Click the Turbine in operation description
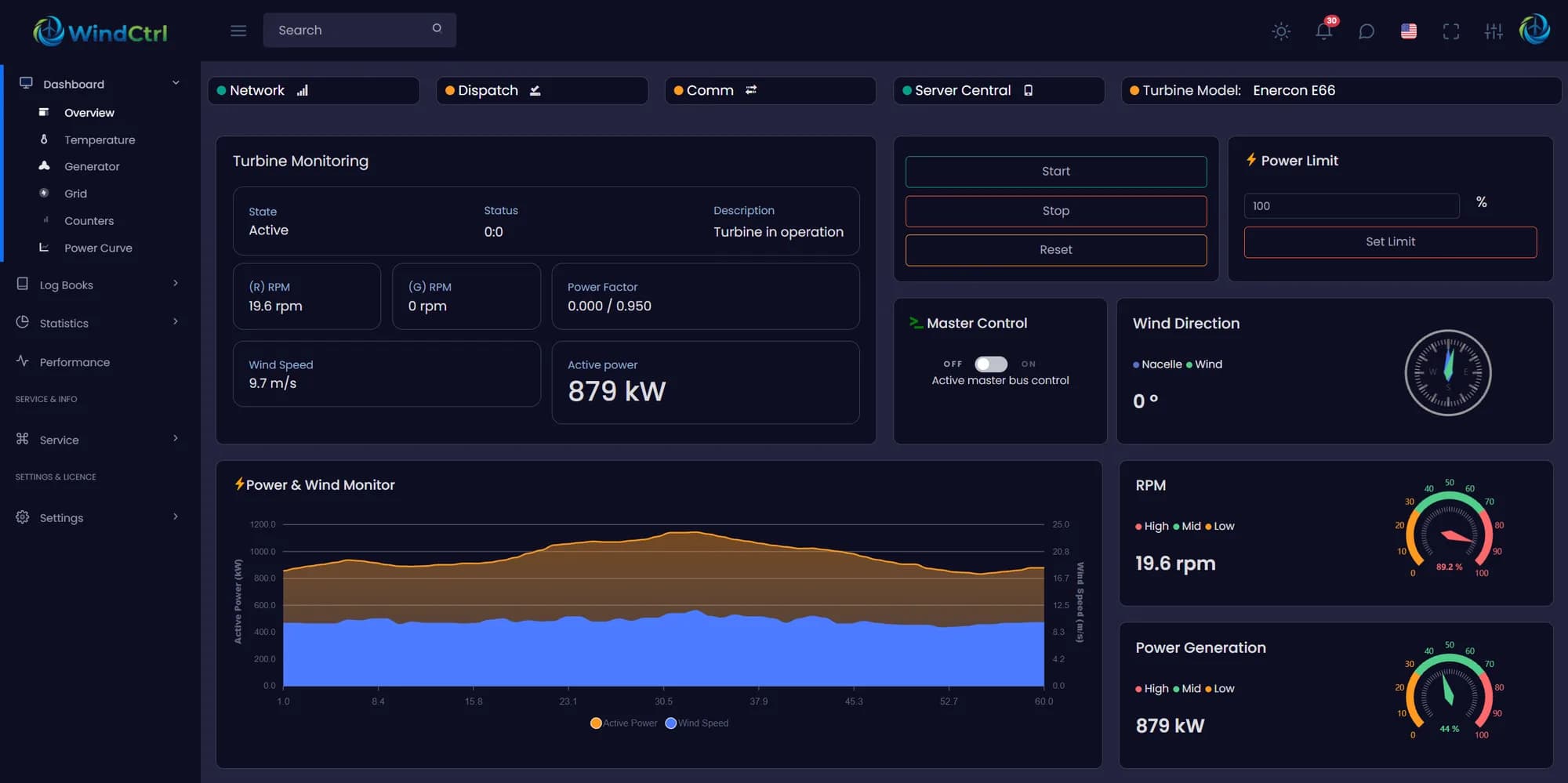This screenshot has height=783, width=1568. 779,232
